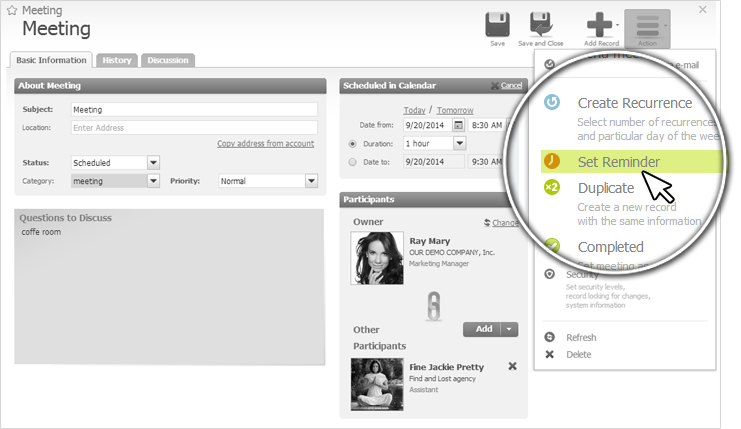Click the Ray Mary owner name

click(430, 241)
